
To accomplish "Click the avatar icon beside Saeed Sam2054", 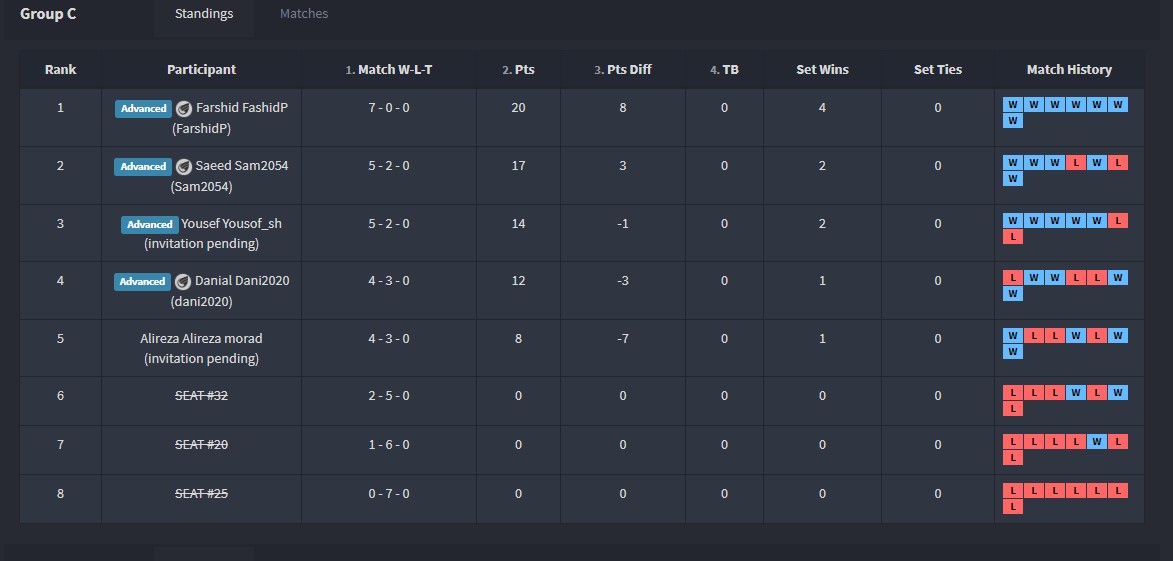I will pyautogui.click(x=184, y=166).
